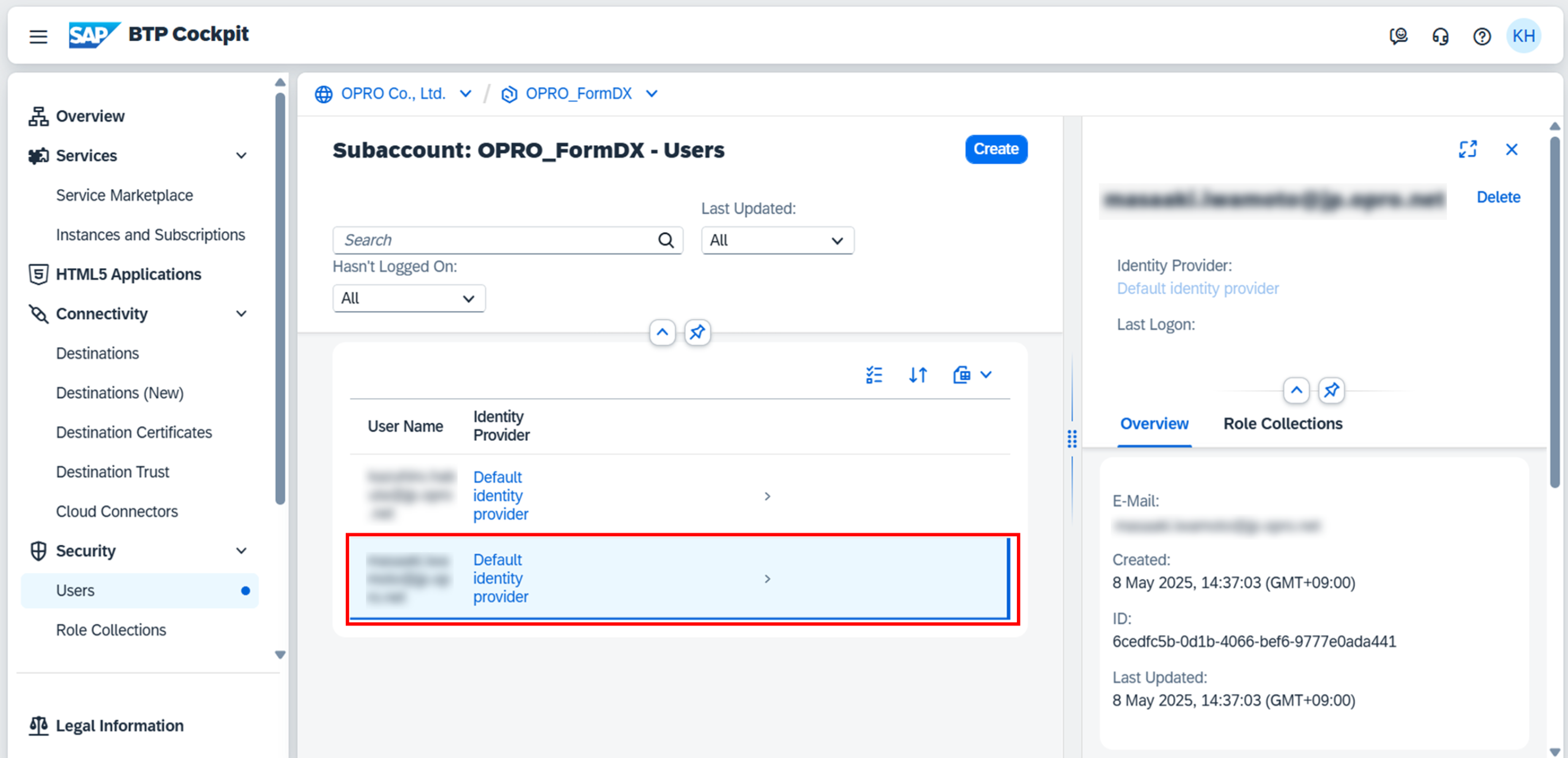Click the feedback chat icon in header
This screenshot has height=758, width=1568.
point(1398,36)
